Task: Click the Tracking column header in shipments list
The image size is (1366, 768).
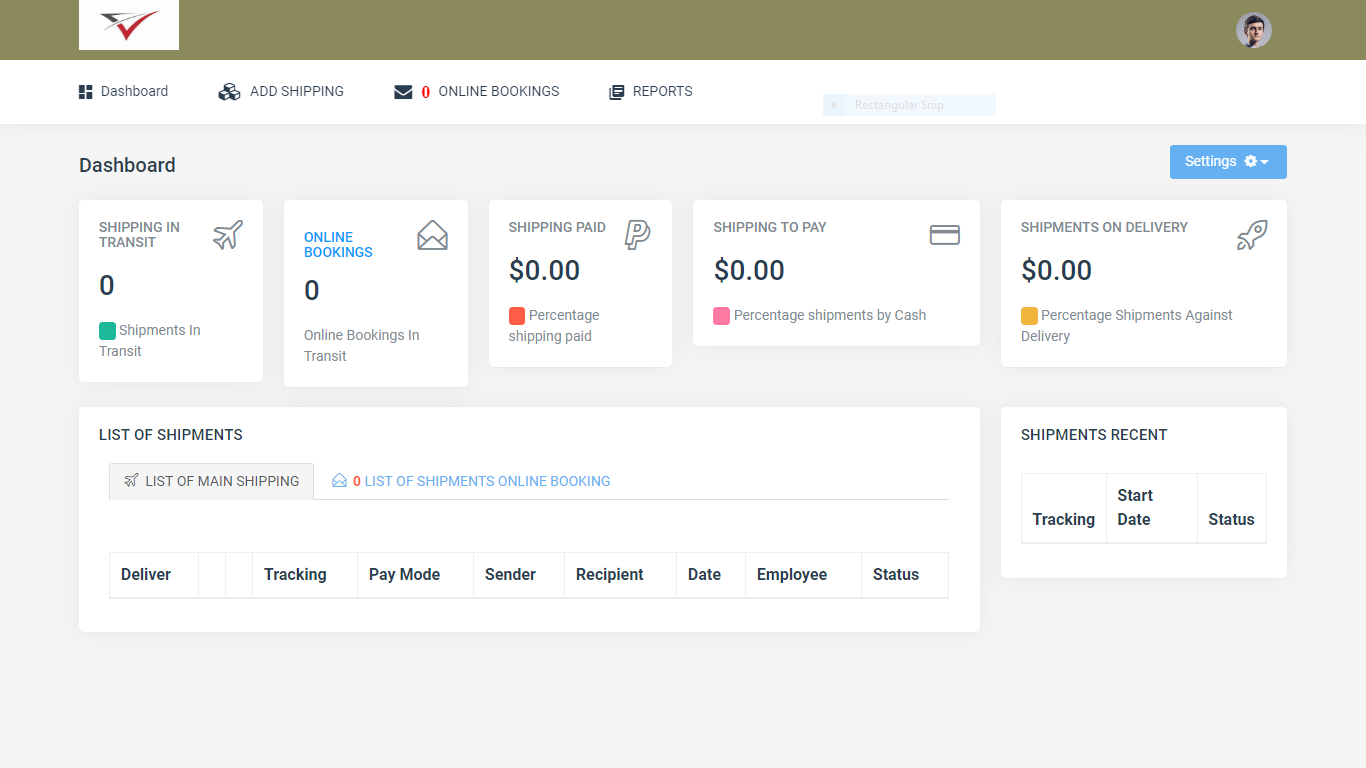Action: point(295,574)
